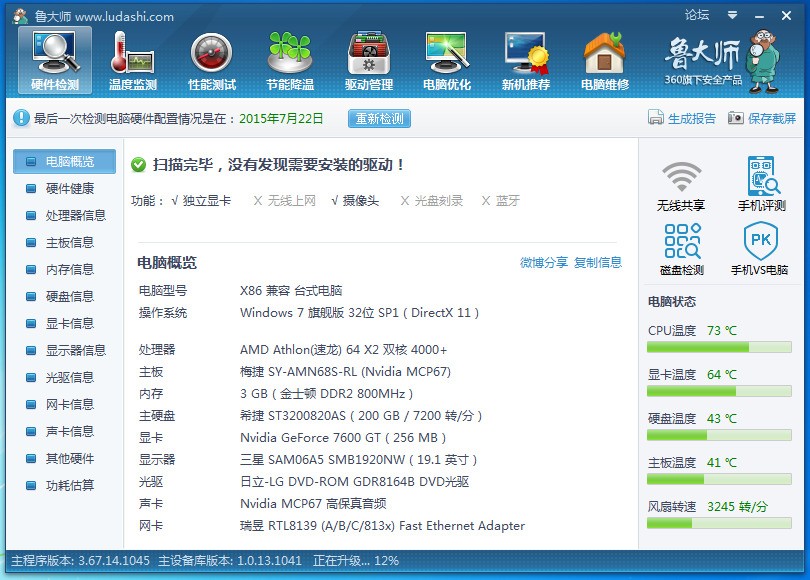Click the 保存截屏 text link

coord(772,118)
